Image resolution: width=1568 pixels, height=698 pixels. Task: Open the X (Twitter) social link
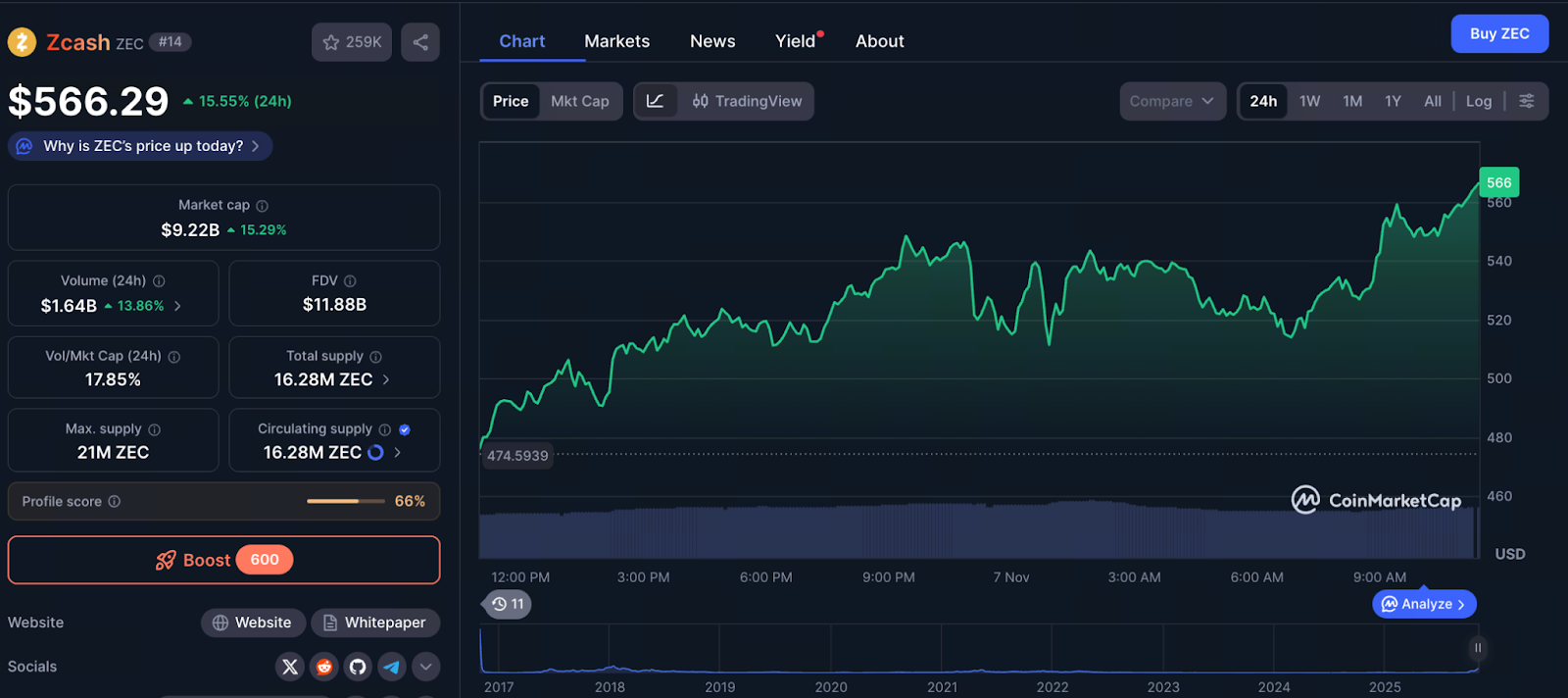290,667
